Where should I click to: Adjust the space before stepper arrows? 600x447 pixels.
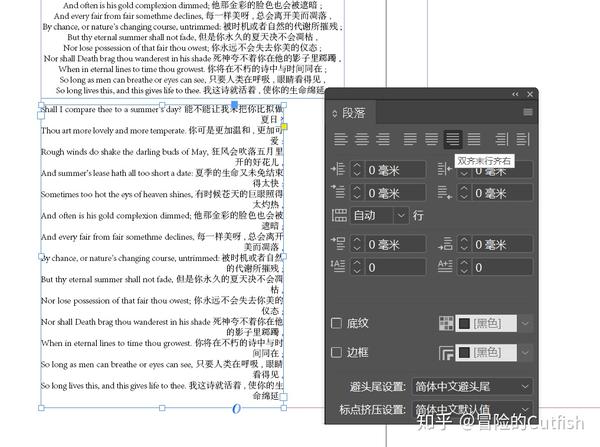(357, 244)
